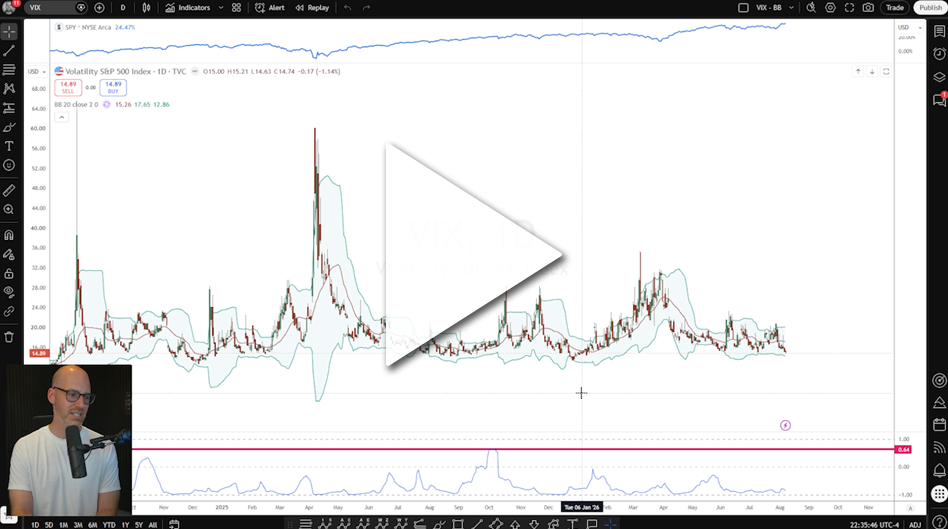Open the Fibonacci and Gann tools
The width and height of the screenshot is (948, 529).
click(9, 70)
